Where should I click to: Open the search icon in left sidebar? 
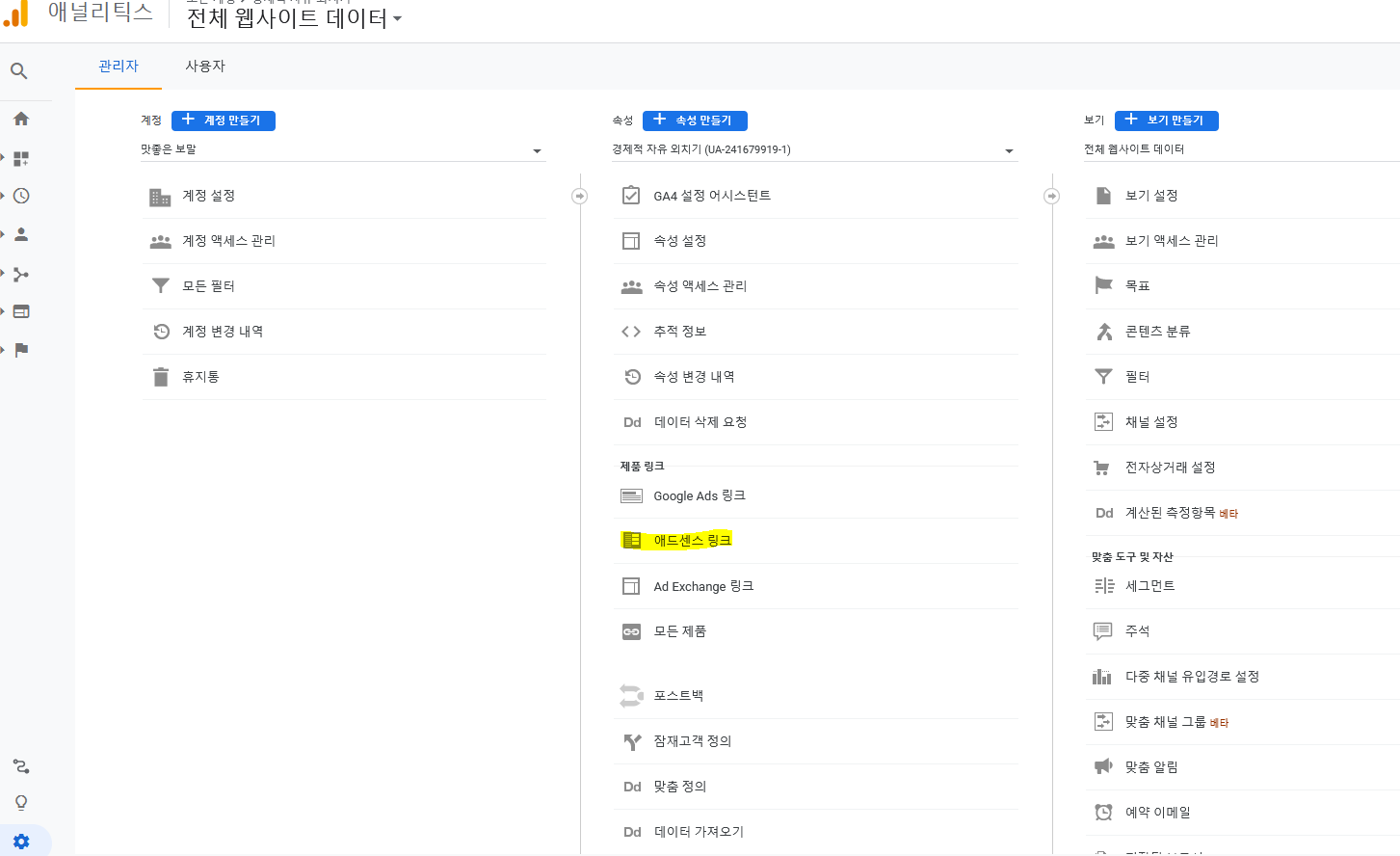click(18, 70)
